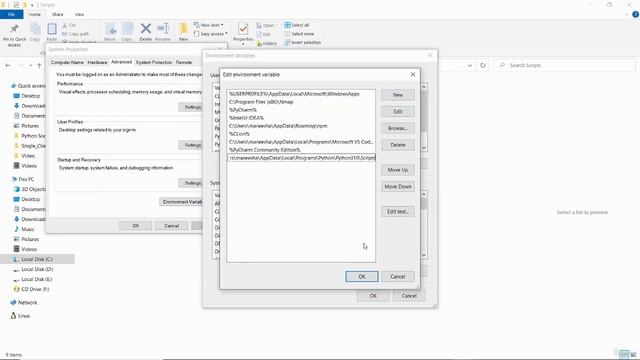
Task: Open System Protection tab in System Properties
Action: pyautogui.click(x=154, y=62)
